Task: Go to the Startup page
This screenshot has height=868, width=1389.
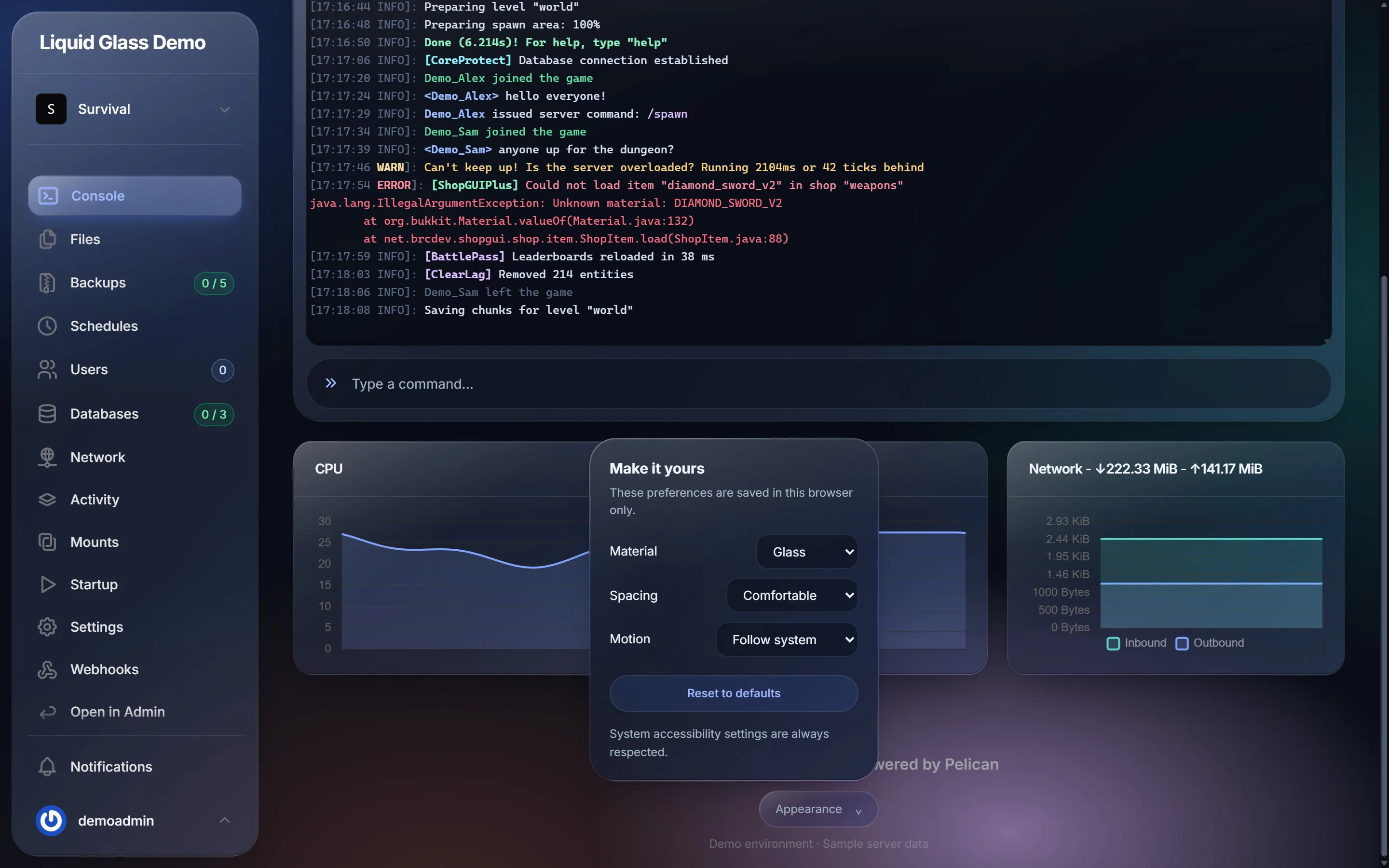Action: point(135,584)
